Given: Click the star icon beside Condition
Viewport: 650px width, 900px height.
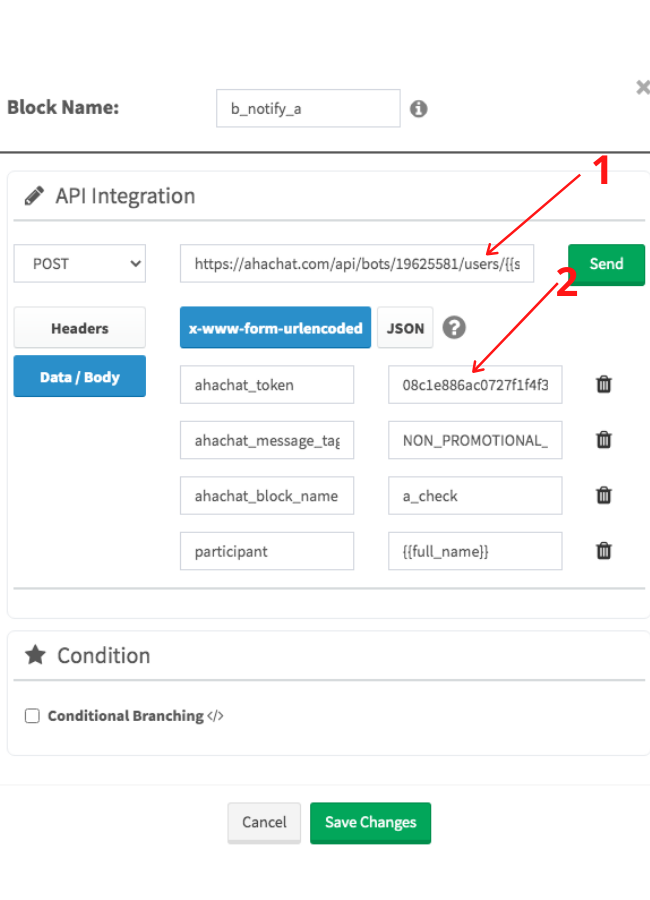Looking at the screenshot, I should [x=36, y=655].
